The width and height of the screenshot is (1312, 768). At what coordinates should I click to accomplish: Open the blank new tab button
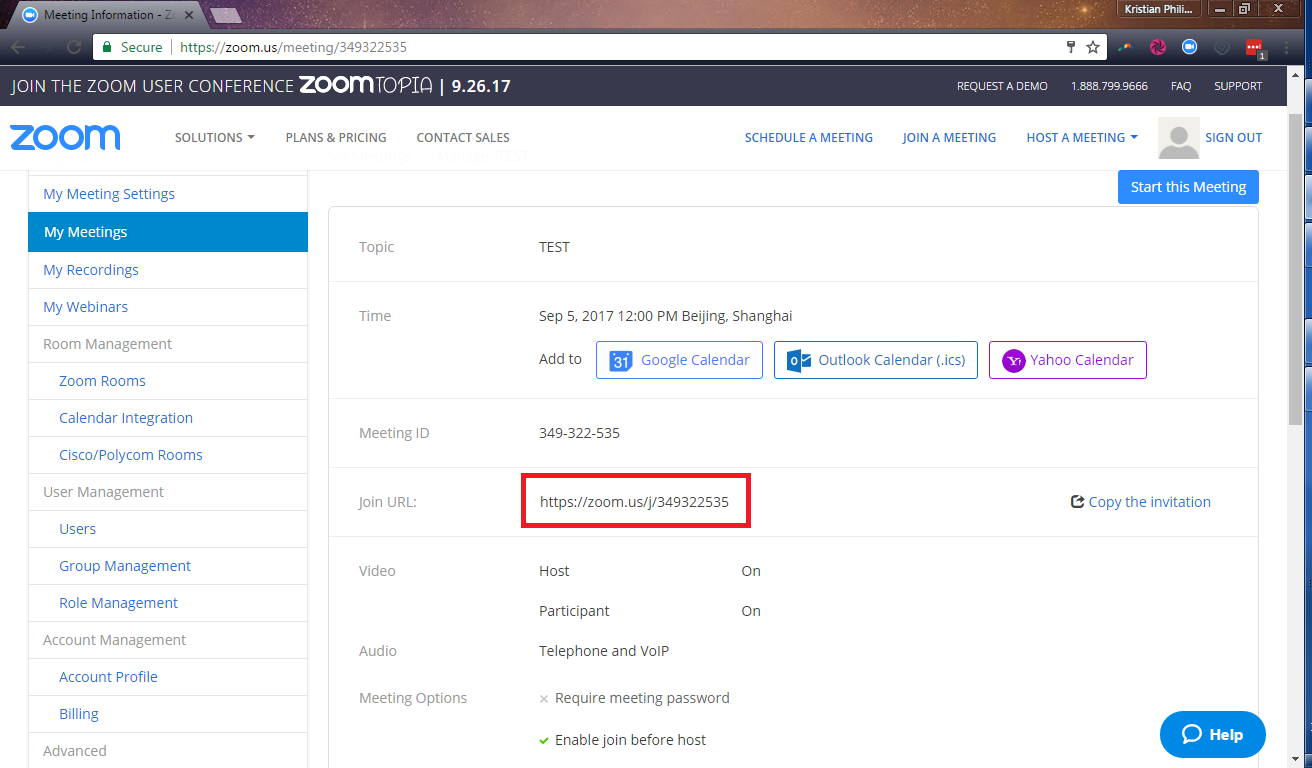point(226,15)
